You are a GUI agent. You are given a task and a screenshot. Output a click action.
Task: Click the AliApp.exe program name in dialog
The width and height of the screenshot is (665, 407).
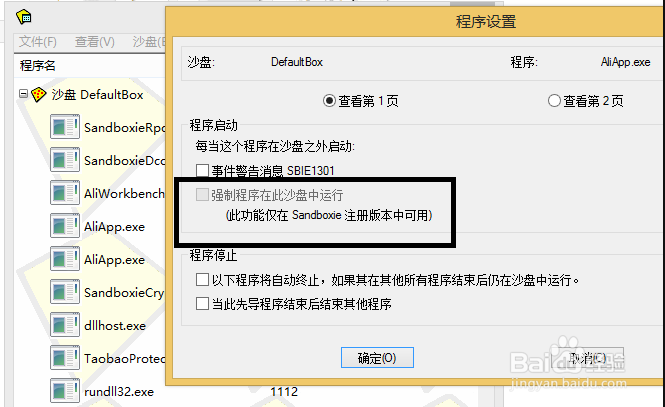click(625, 62)
